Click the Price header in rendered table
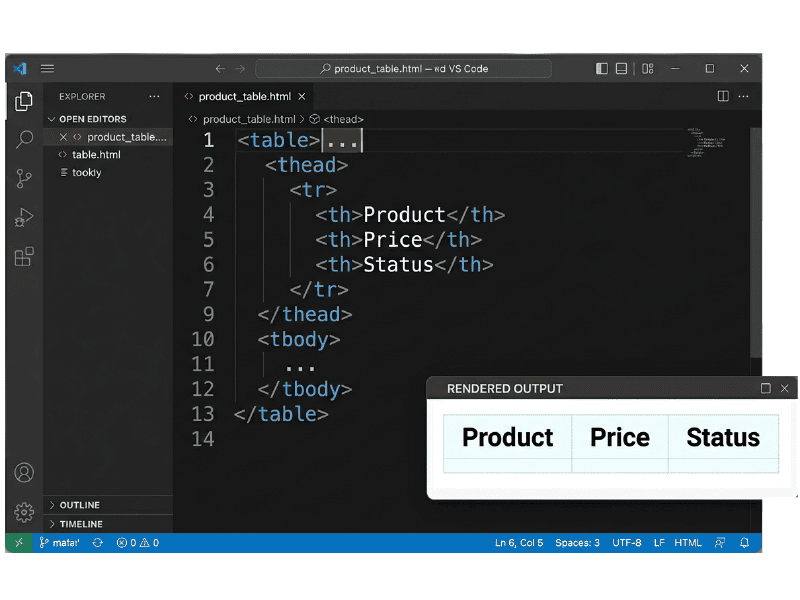 (620, 437)
